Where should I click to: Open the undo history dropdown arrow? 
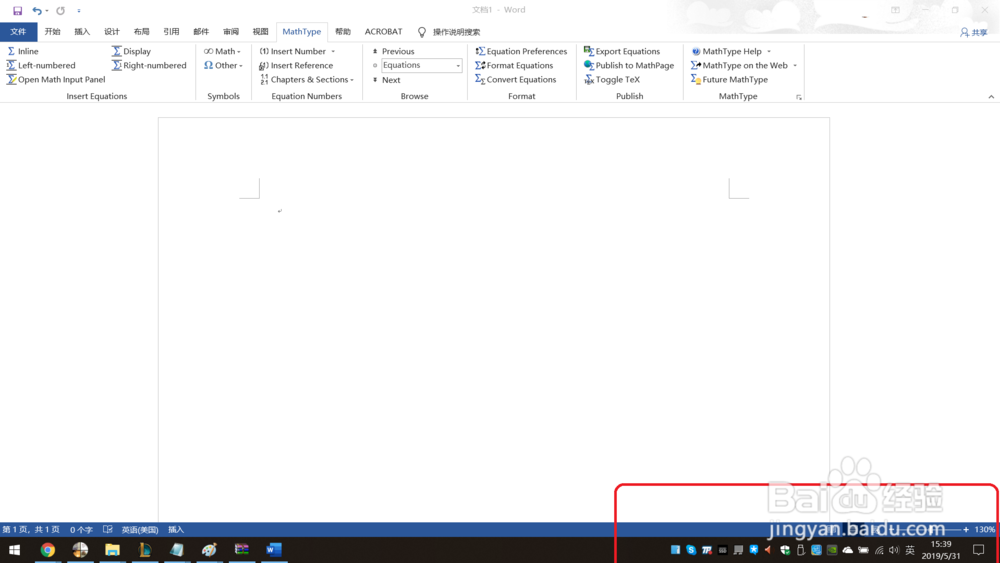[x=47, y=10]
